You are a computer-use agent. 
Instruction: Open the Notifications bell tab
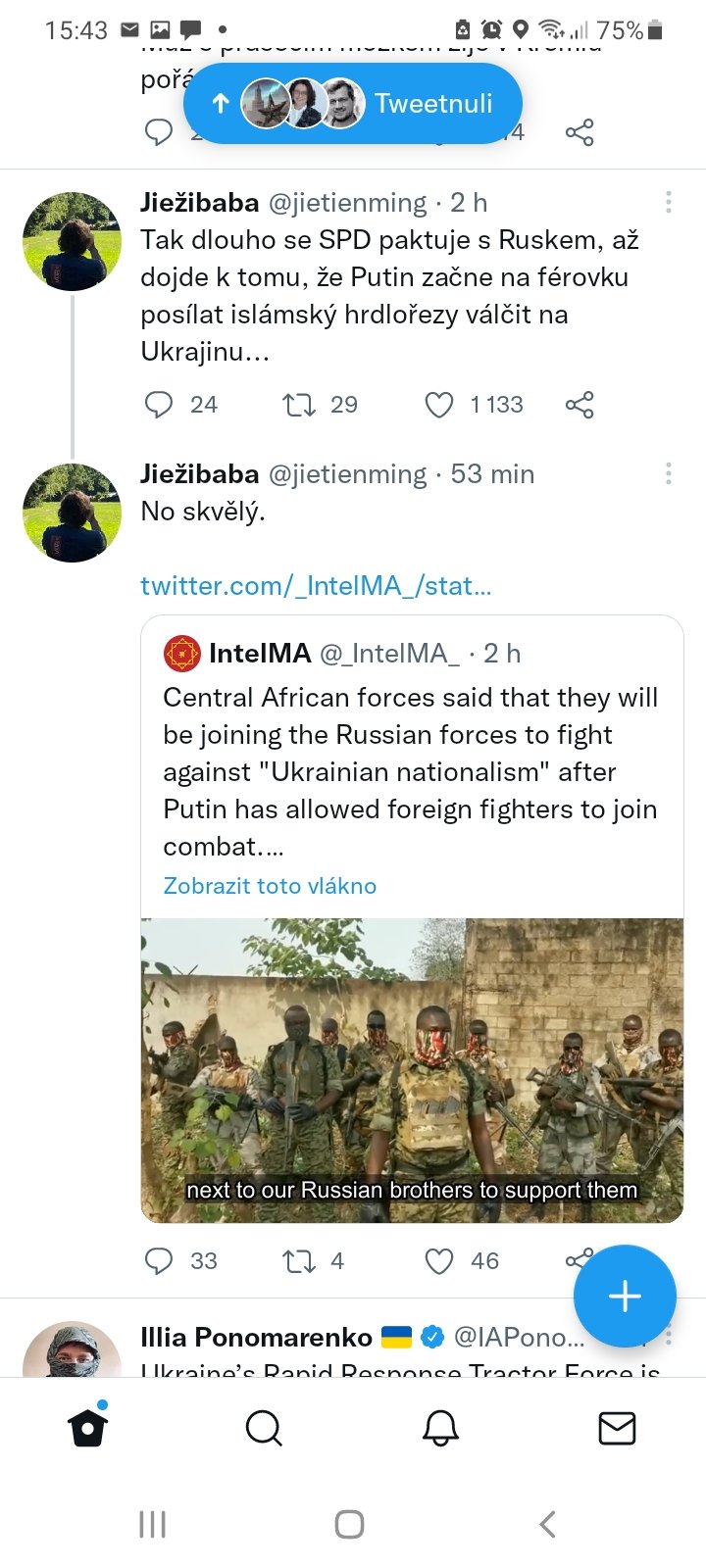440,1428
